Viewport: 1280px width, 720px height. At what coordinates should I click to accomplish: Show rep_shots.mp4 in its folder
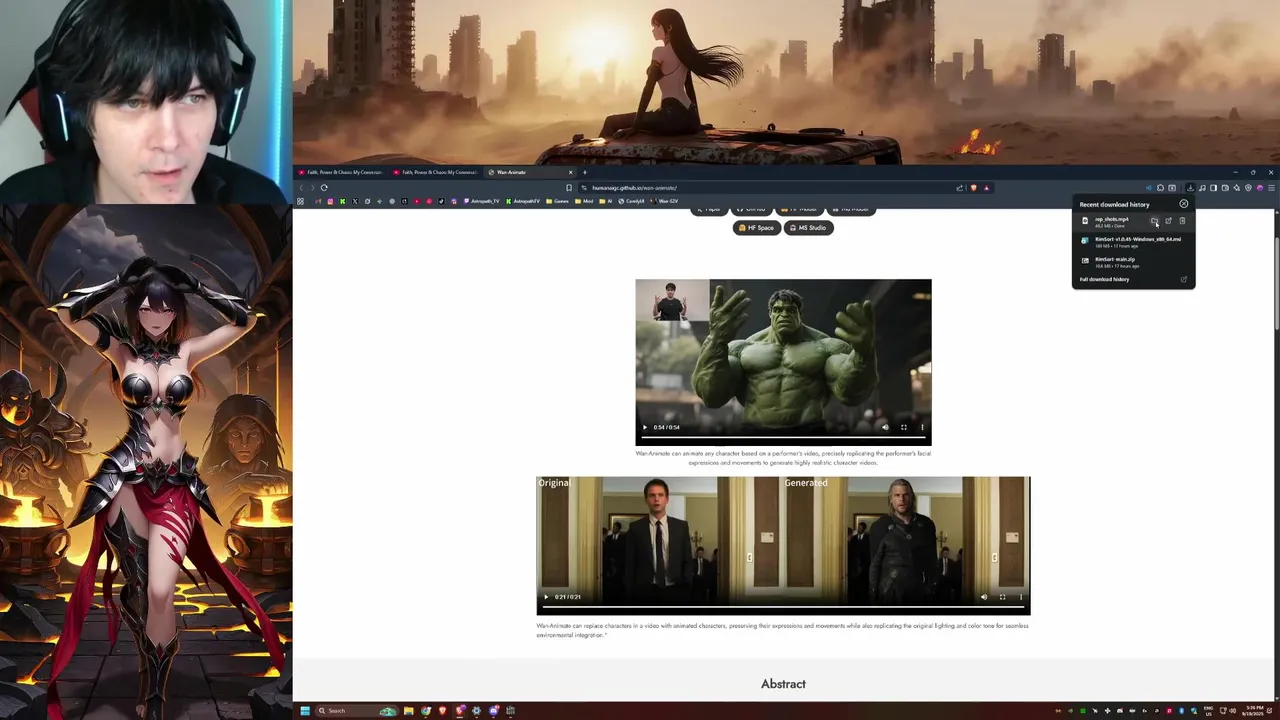point(1154,220)
